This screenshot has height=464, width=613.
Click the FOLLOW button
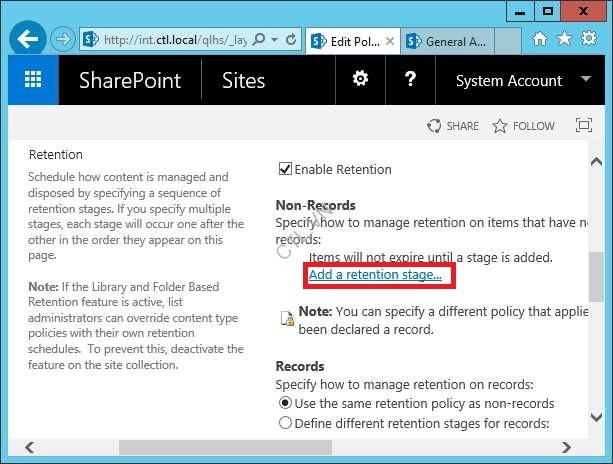(x=523, y=126)
